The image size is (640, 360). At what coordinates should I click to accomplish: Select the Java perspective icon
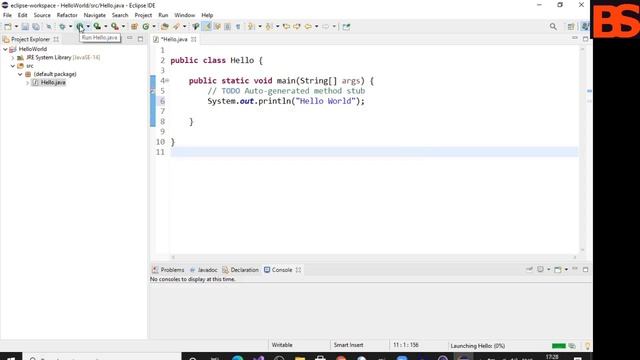pos(585,27)
